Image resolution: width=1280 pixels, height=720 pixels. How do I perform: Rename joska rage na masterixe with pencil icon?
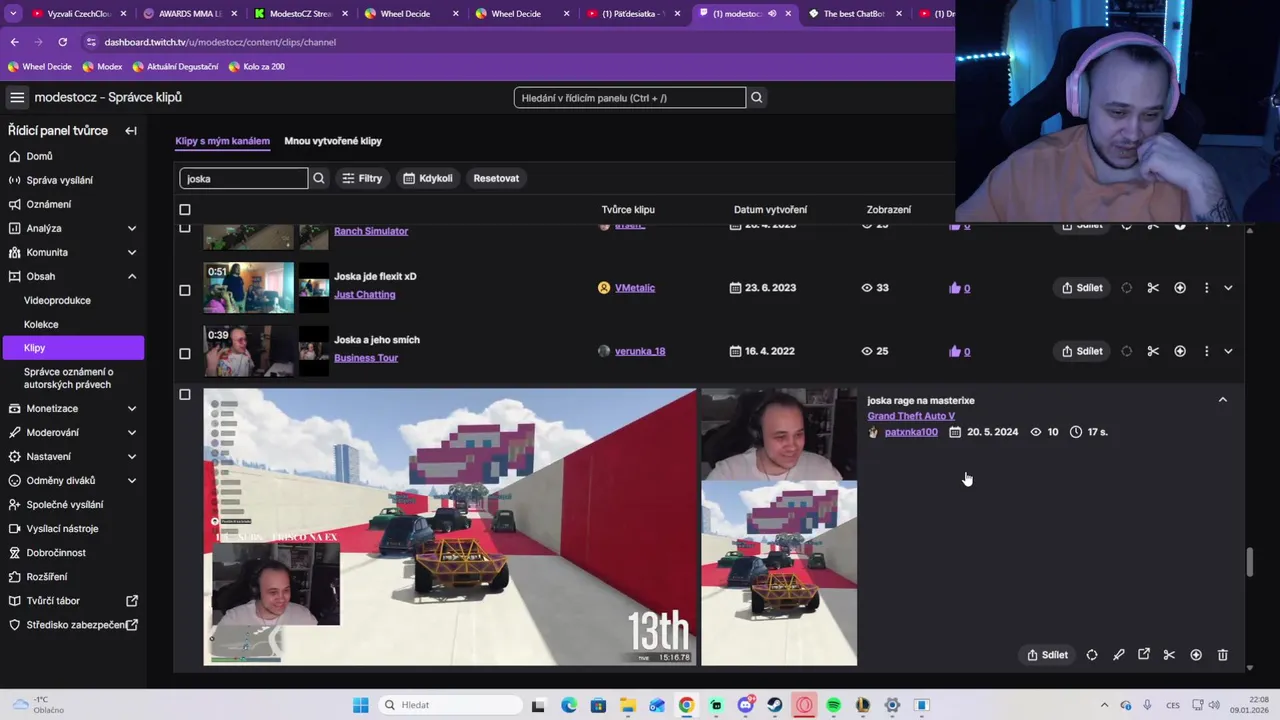pyautogui.click(x=1119, y=655)
